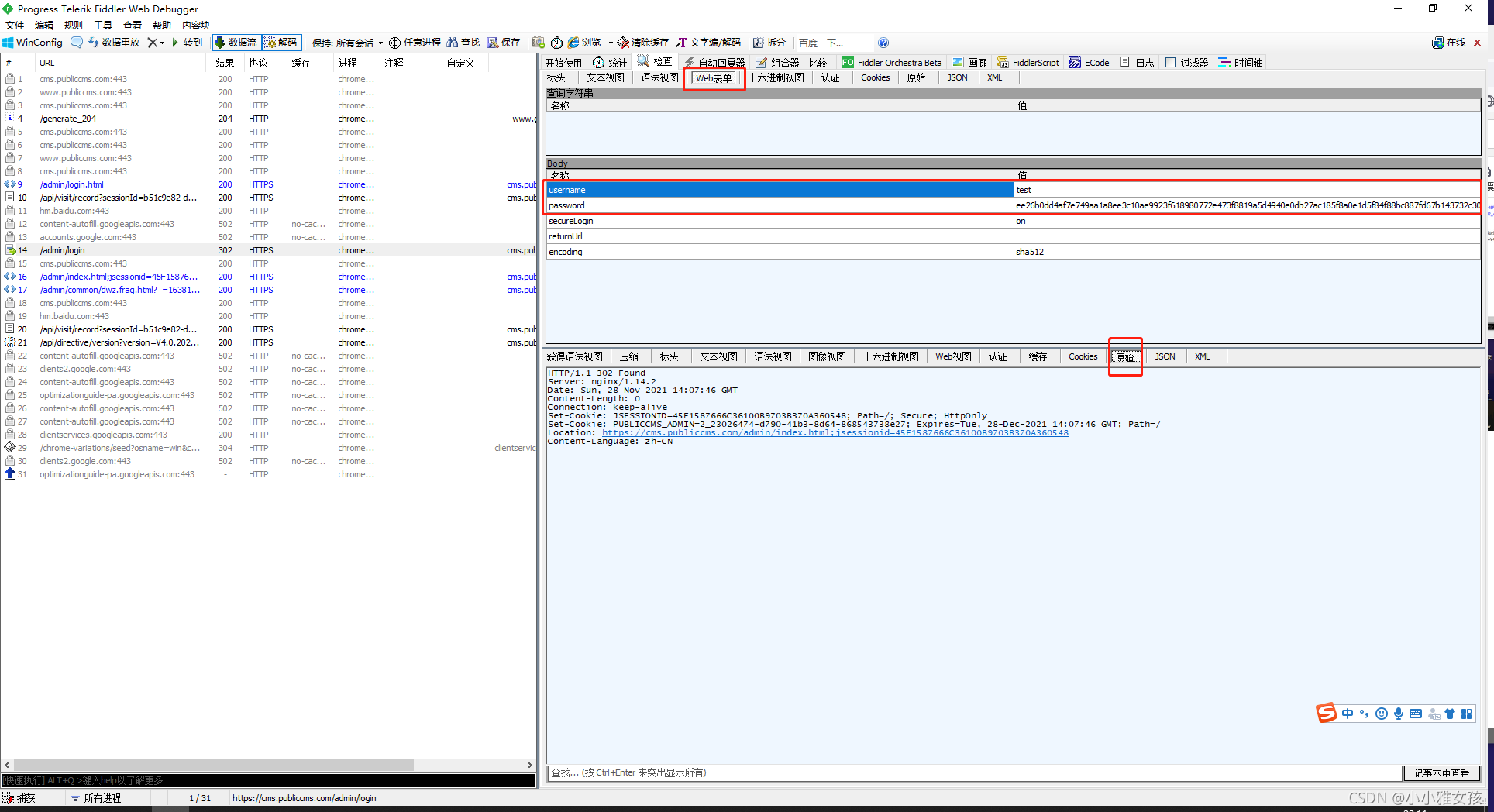Screen dimensions: 1494x812
Task: Click the QuickExec command box
Action: point(268,780)
